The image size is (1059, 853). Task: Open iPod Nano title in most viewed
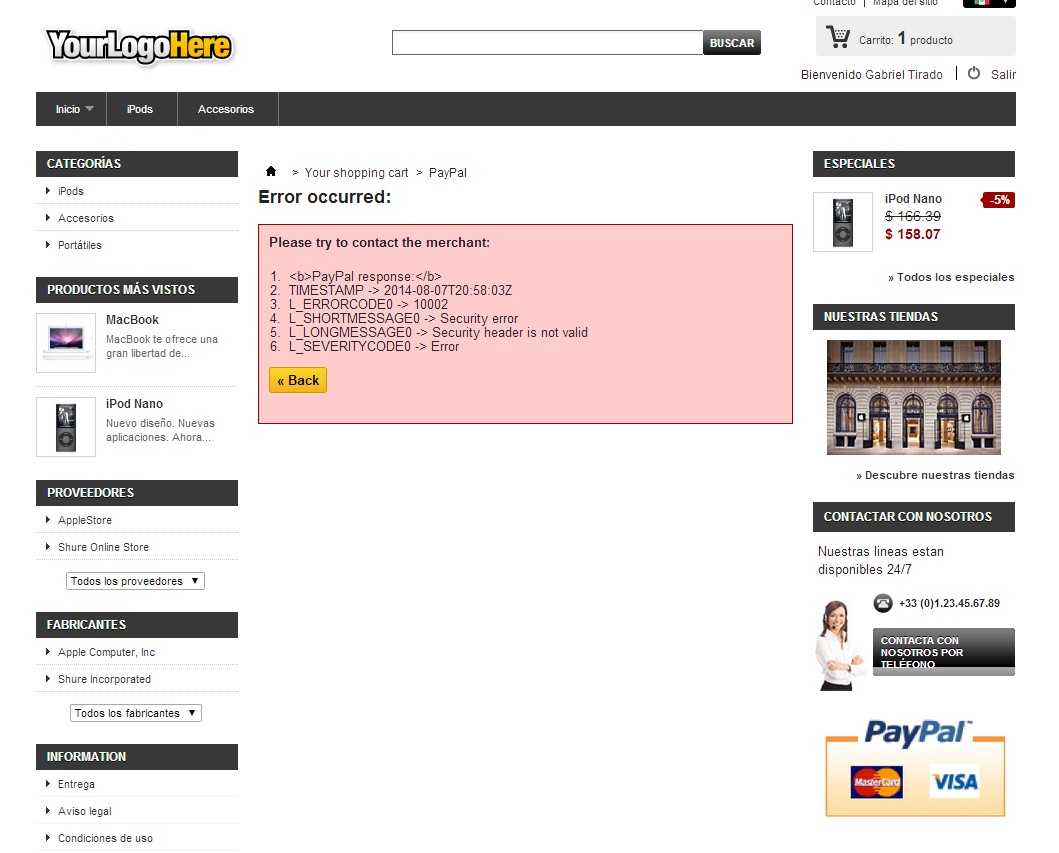(x=134, y=403)
